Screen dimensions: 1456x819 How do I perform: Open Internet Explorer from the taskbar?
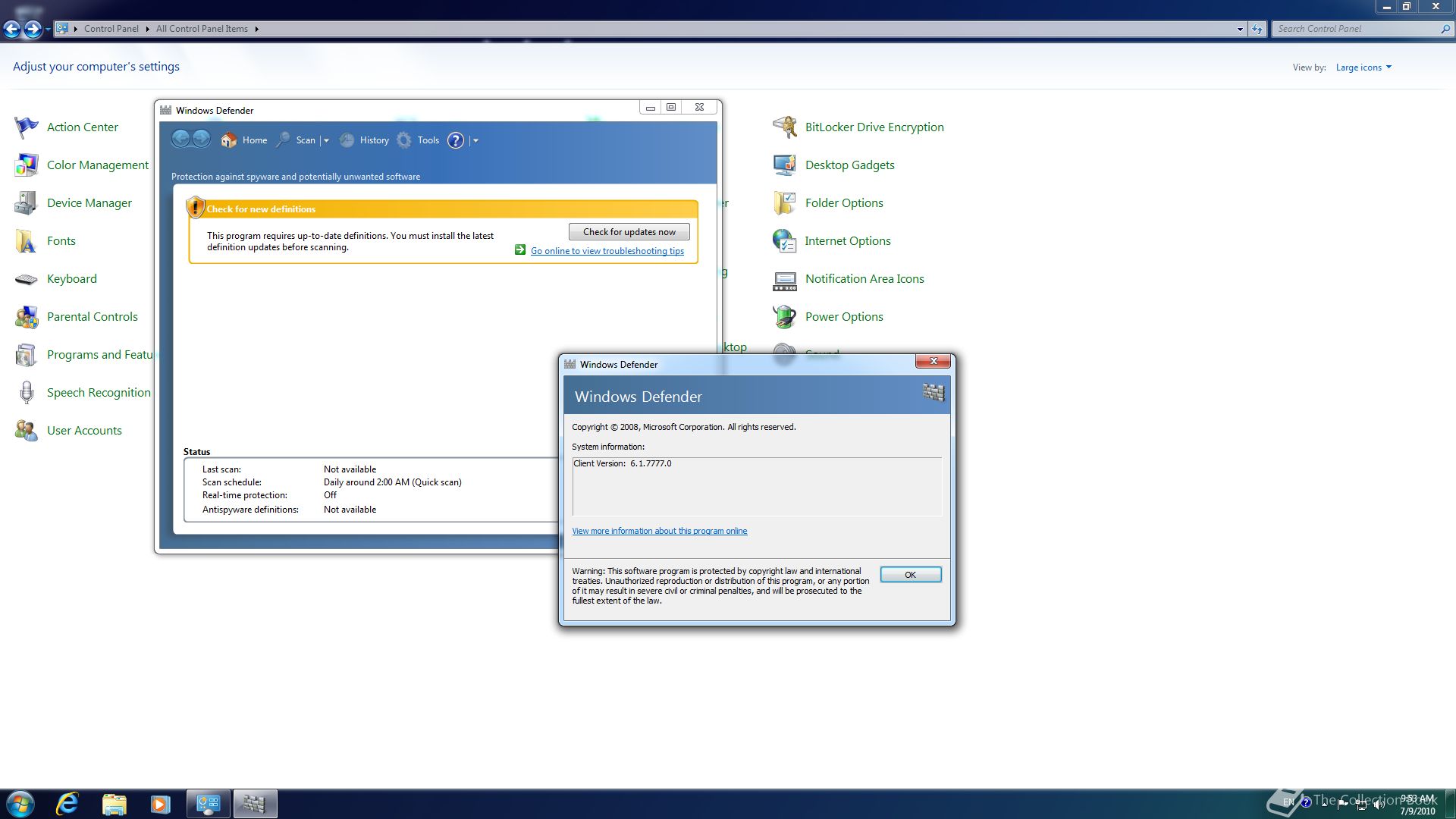click(x=67, y=804)
